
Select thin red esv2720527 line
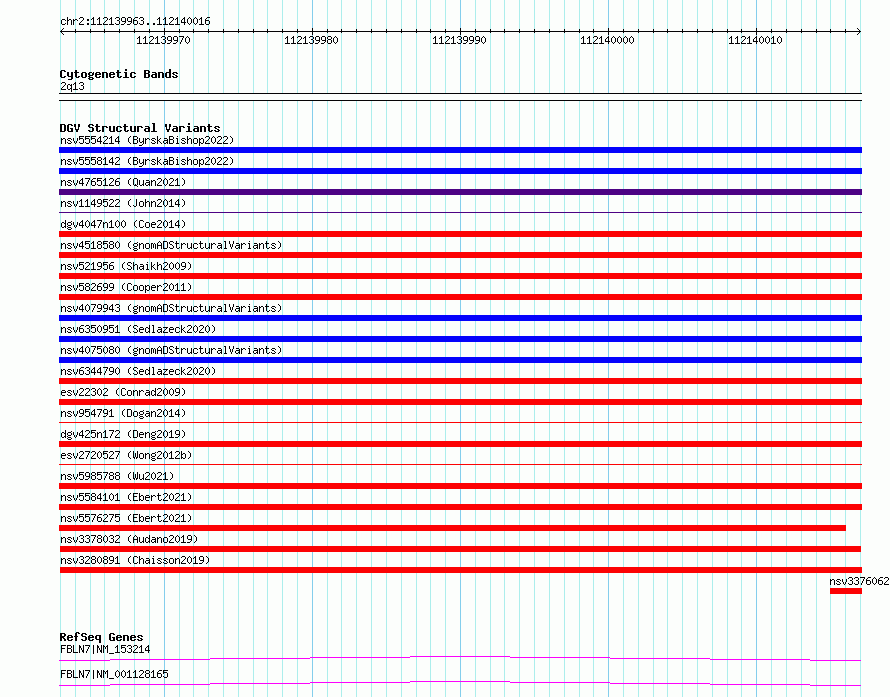(460, 465)
